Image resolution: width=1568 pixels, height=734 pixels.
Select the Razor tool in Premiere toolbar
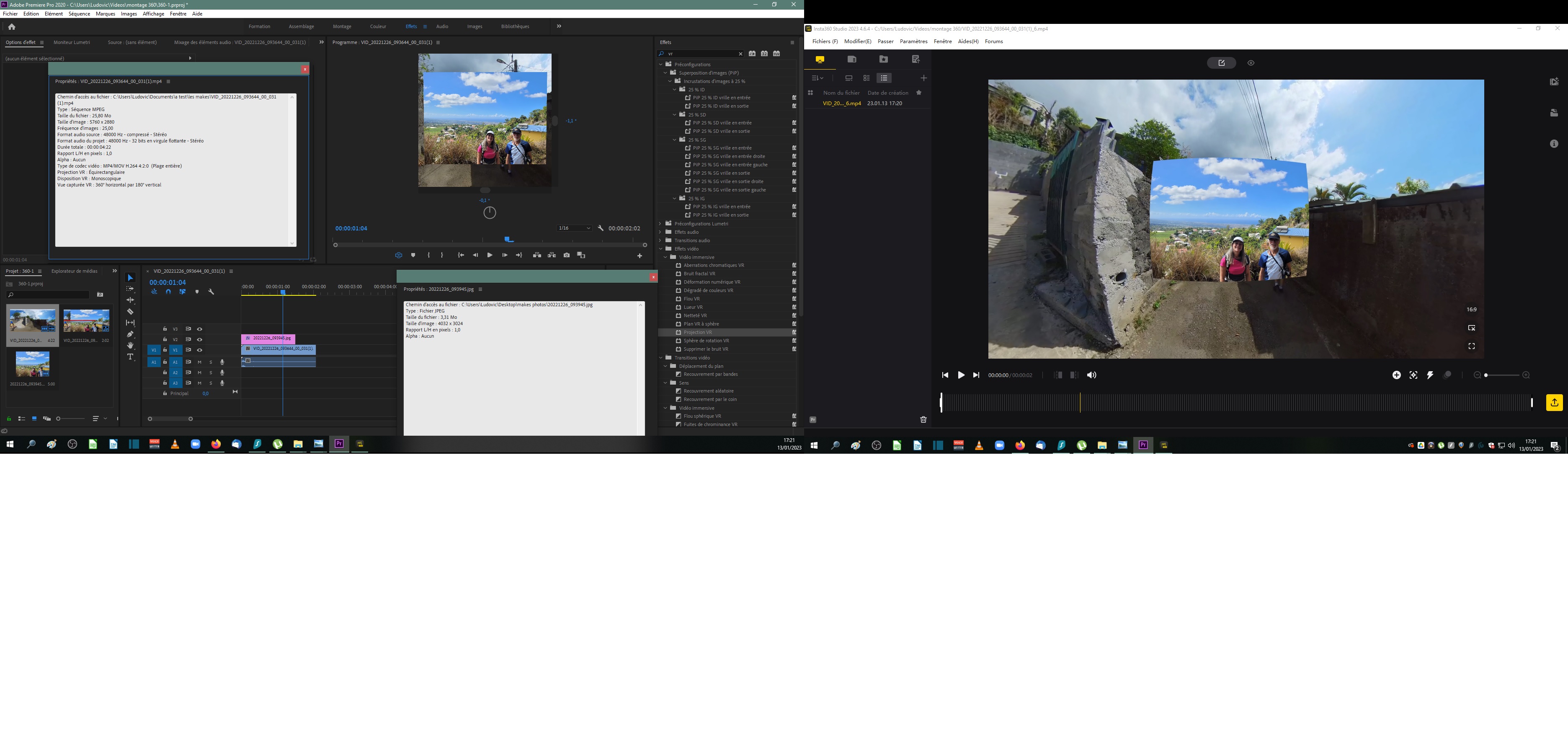(130, 311)
